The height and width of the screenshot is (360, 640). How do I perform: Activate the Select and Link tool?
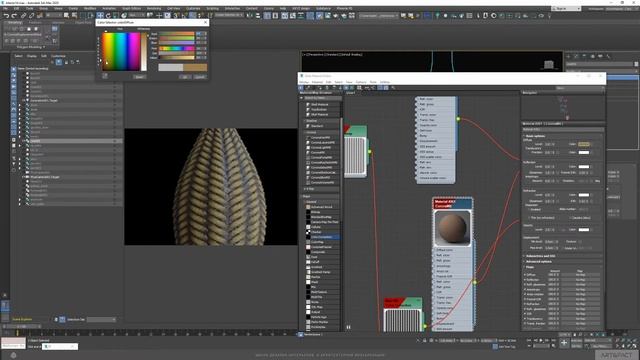pyautogui.click(x=24, y=16)
